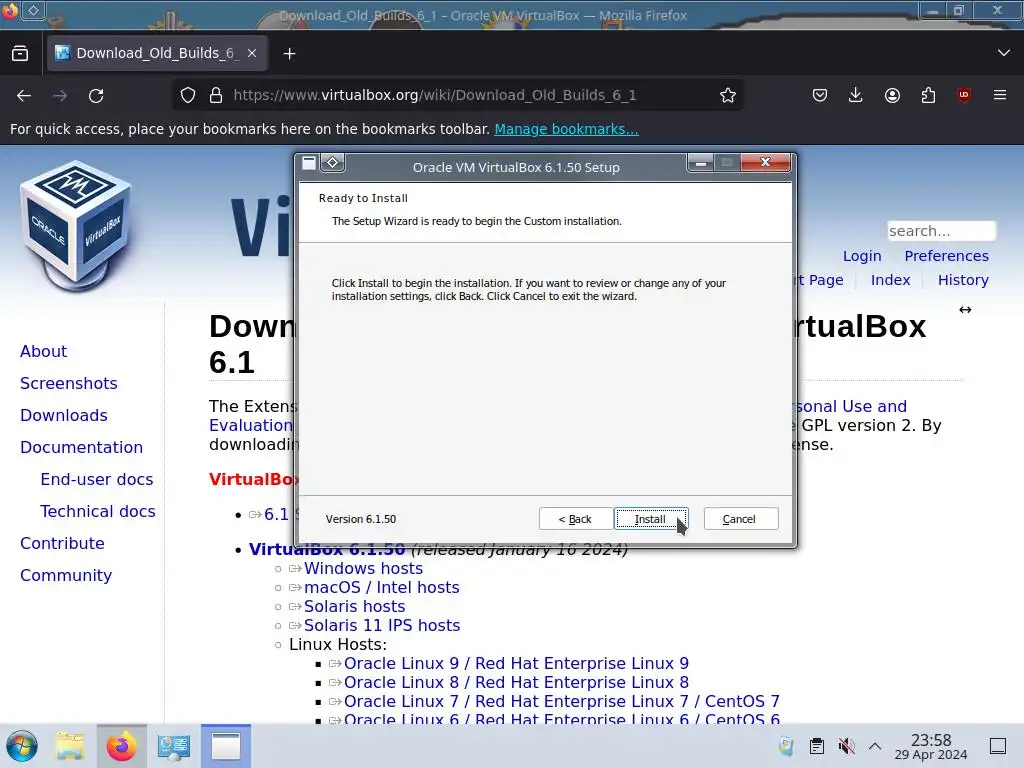Open the Manage bookmarks link
1024x768 pixels.
566,129
